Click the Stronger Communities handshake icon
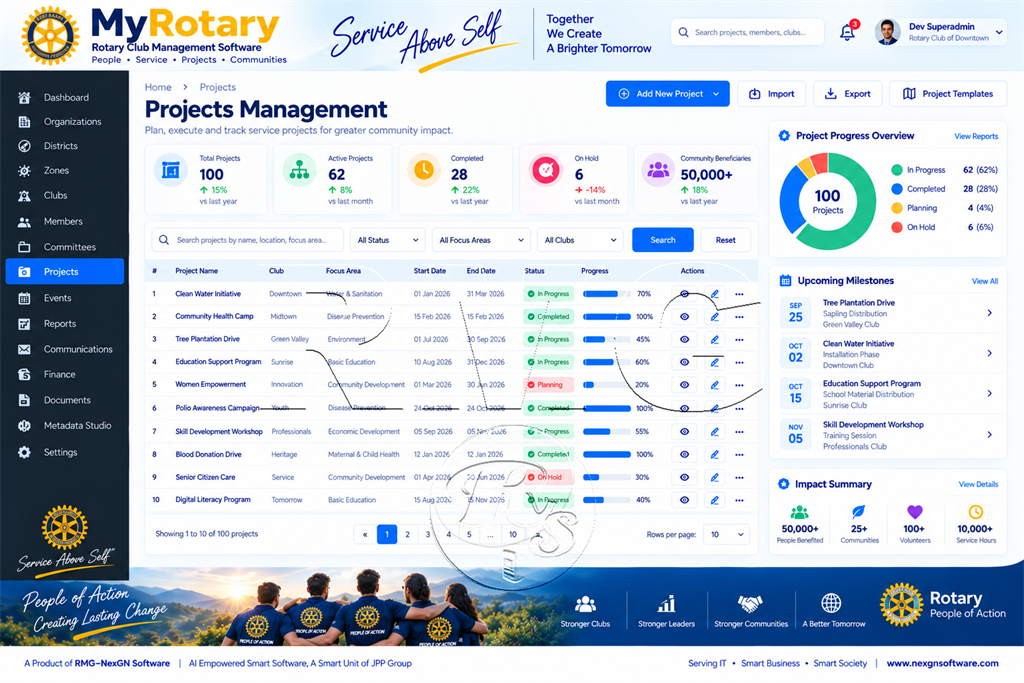Viewport: 1024px width, 683px height. click(750, 603)
